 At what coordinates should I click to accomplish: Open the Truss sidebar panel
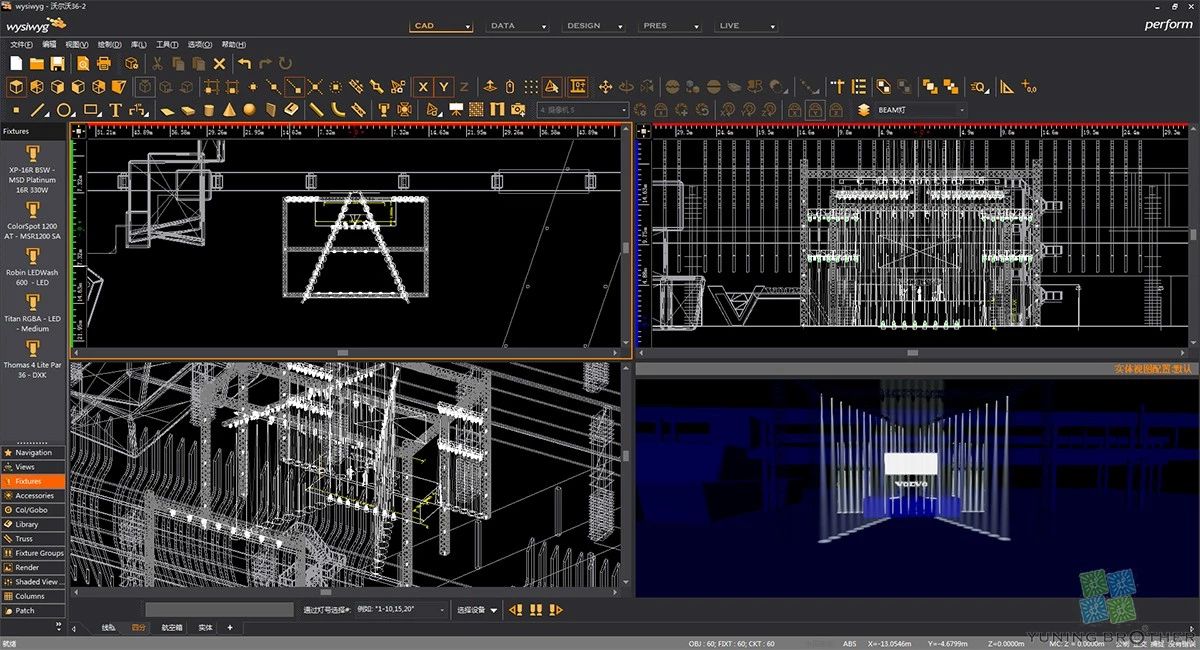[x=33, y=539]
